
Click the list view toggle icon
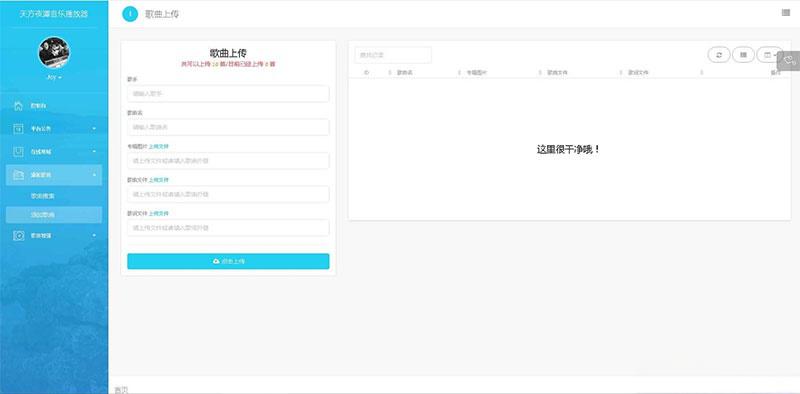[x=743, y=55]
